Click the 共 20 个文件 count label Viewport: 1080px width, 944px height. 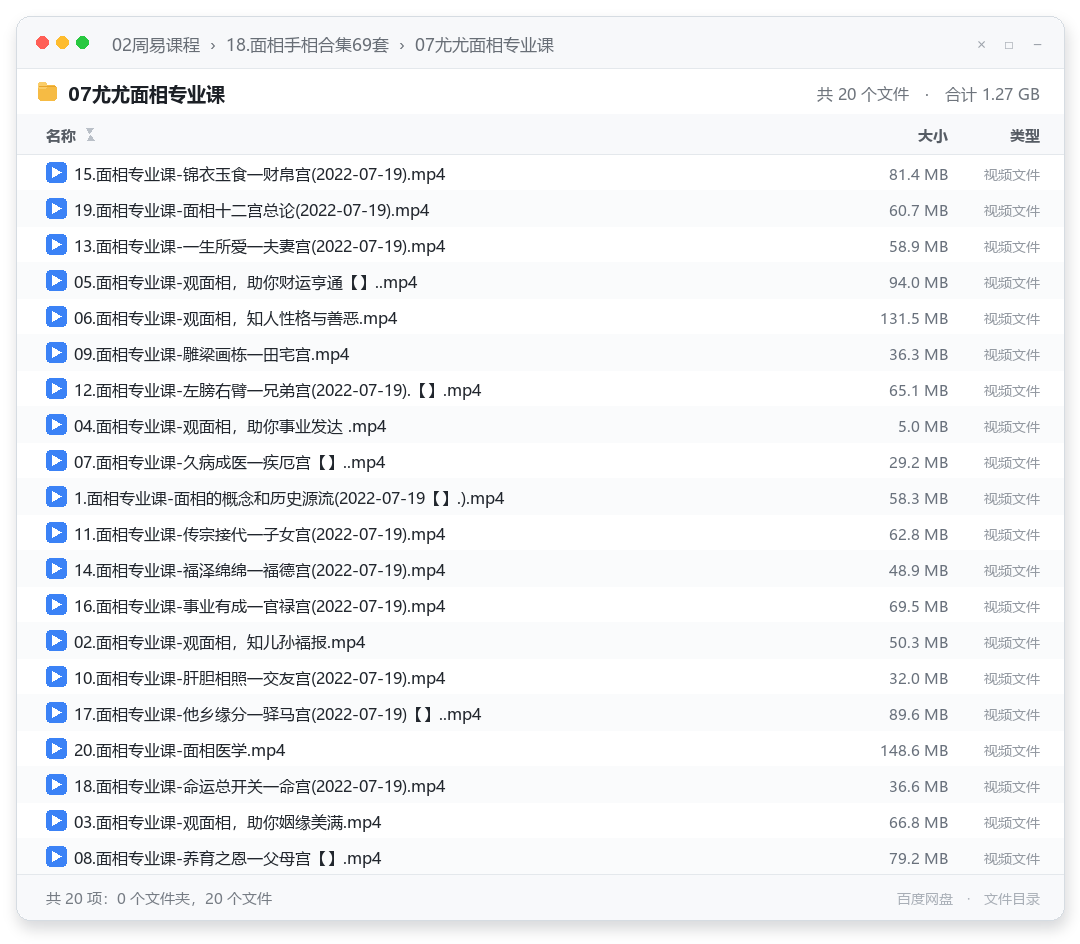(862, 94)
